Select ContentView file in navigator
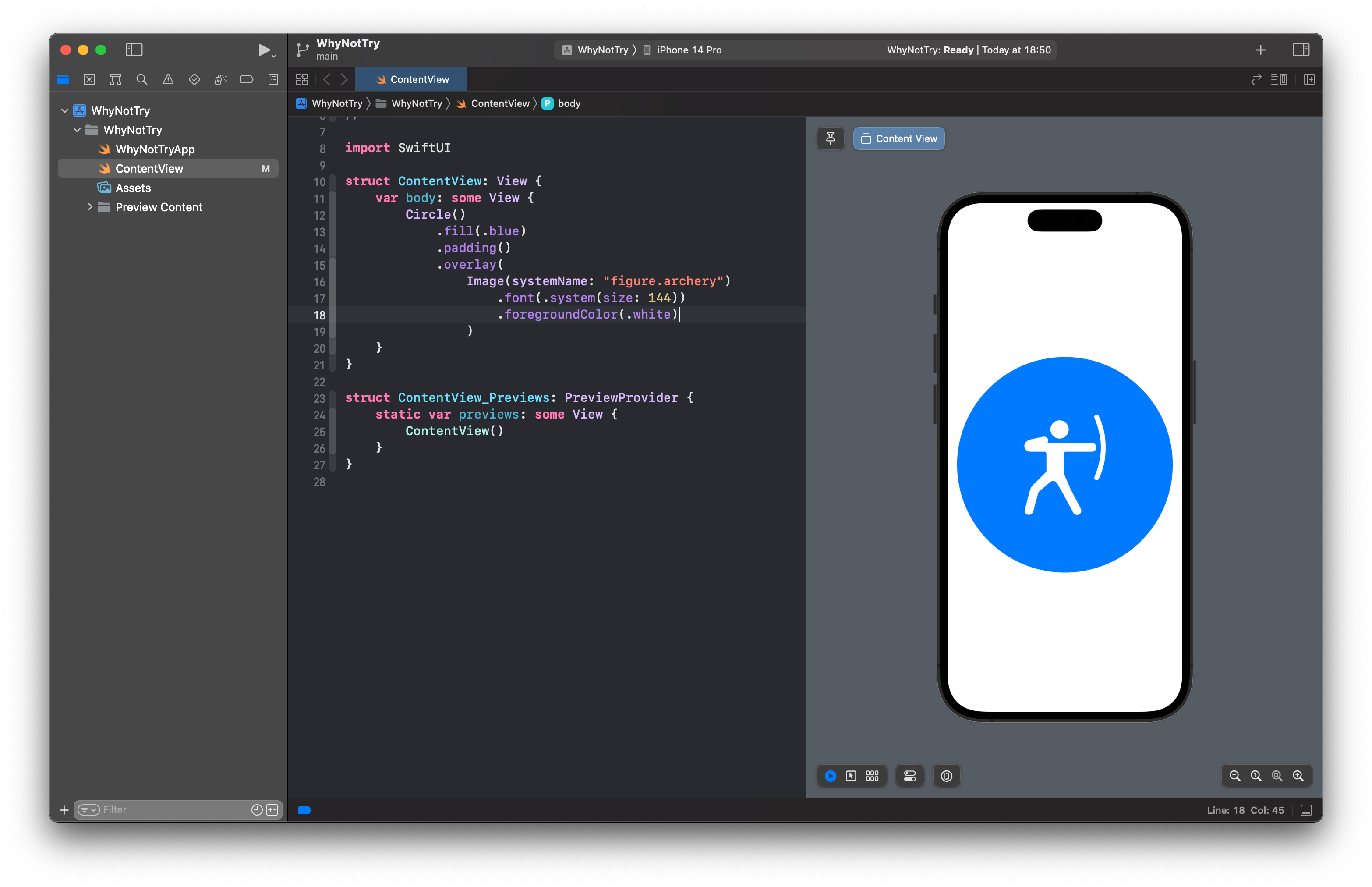 pyautogui.click(x=150, y=168)
